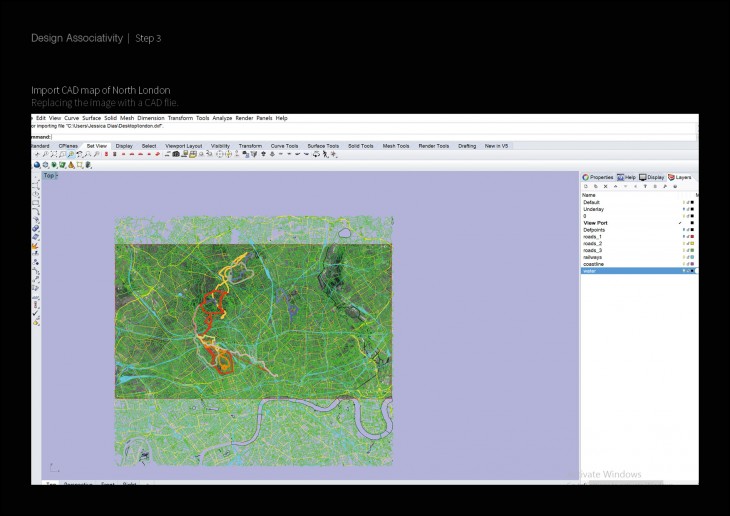730x516 pixels.
Task: Toggle visibility bulb of railways layer
Action: point(684,257)
